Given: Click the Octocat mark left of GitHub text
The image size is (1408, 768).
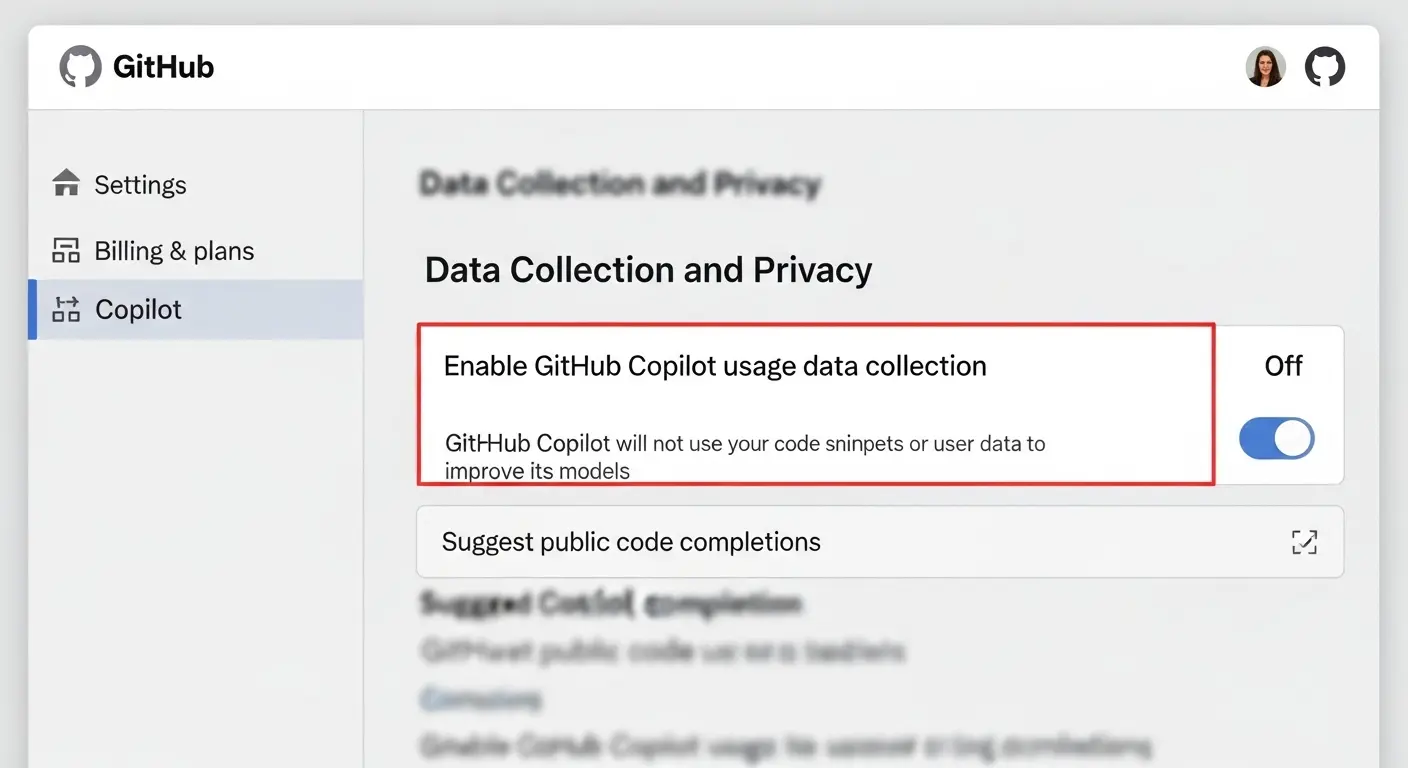Looking at the screenshot, I should pyautogui.click(x=79, y=66).
